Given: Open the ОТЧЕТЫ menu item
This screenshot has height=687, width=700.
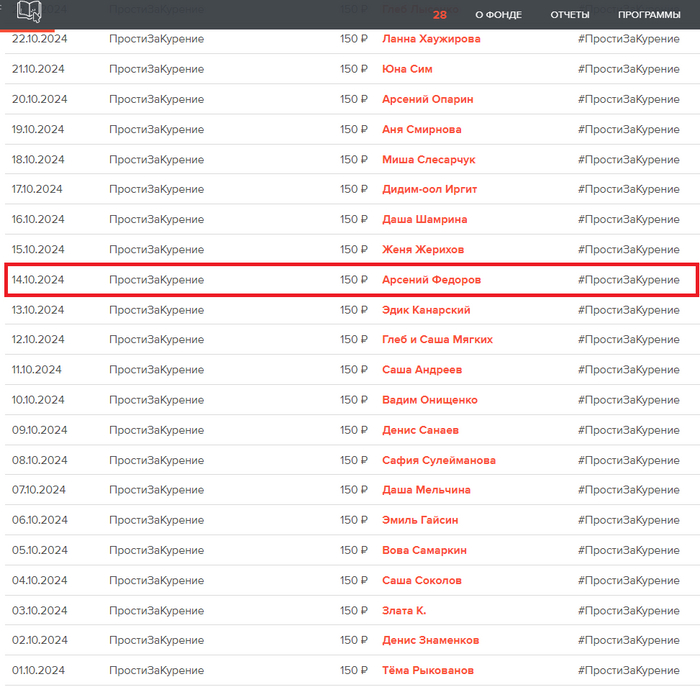Looking at the screenshot, I should (570, 15).
